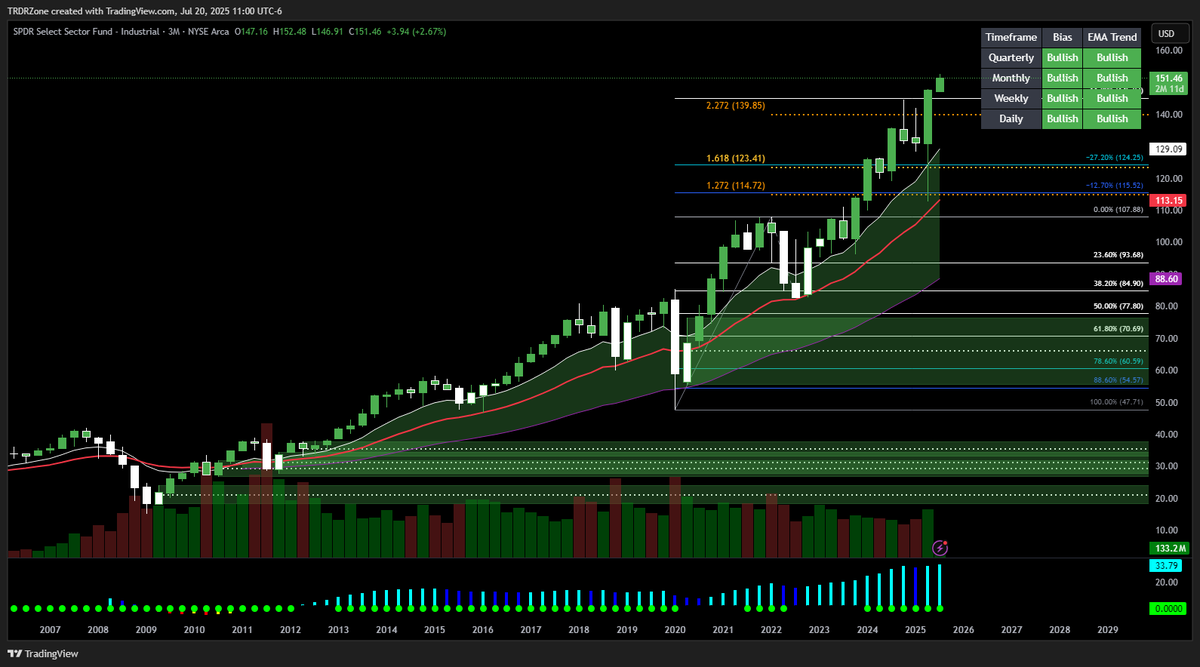
Task: Click the 100.00 price scale label
Action: tap(1168, 242)
